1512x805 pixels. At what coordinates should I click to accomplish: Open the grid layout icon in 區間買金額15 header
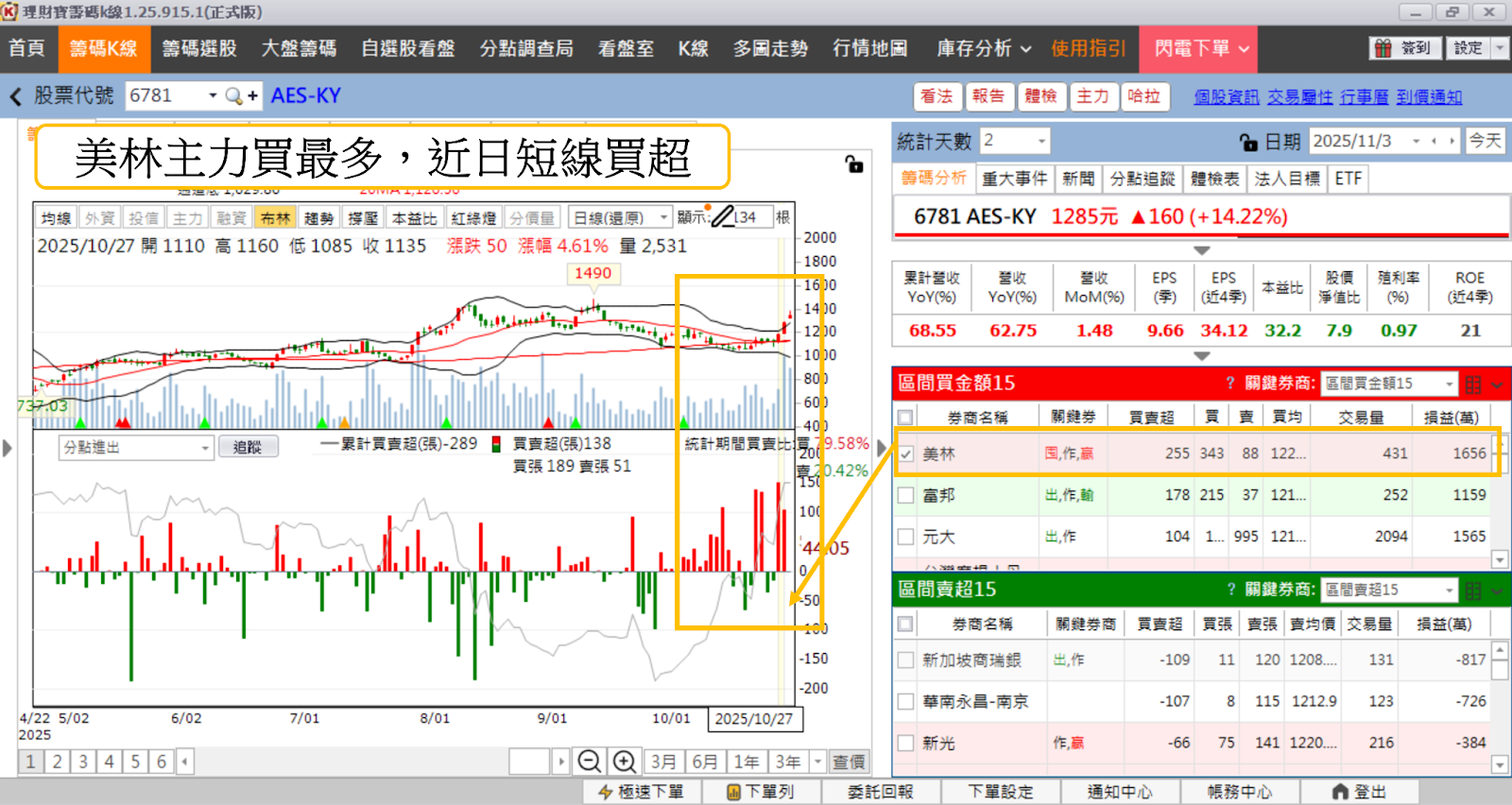[1473, 384]
